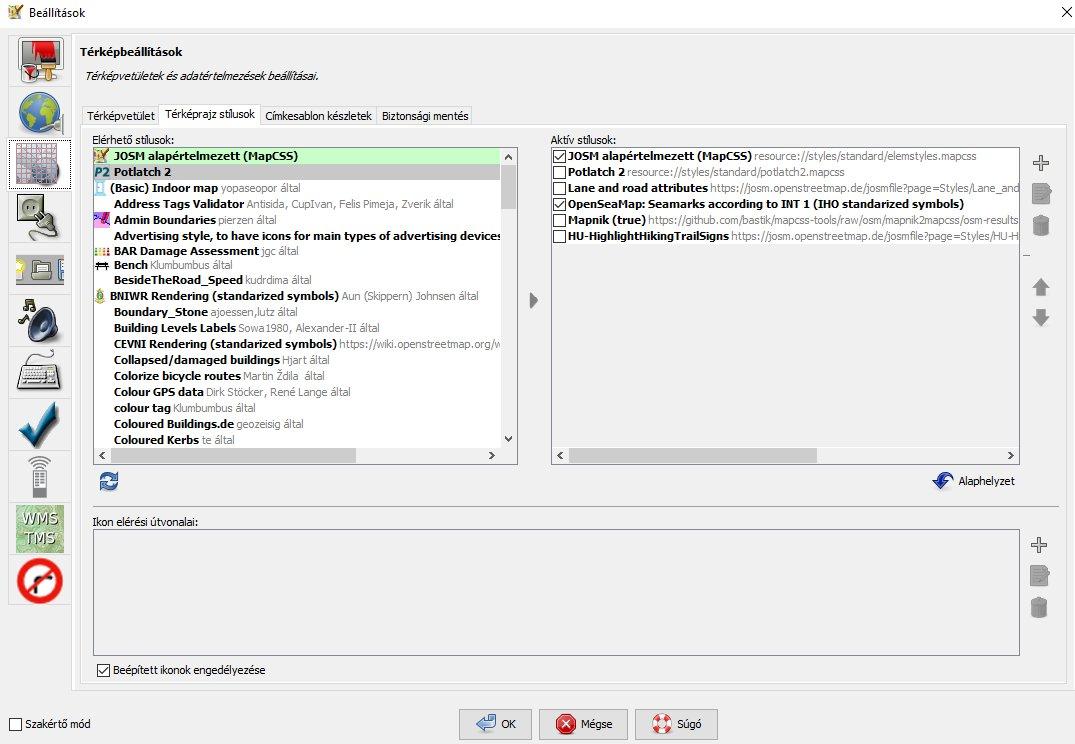Open plugins settings with the power plug icon
This screenshot has width=1075, height=744.
point(40,217)
